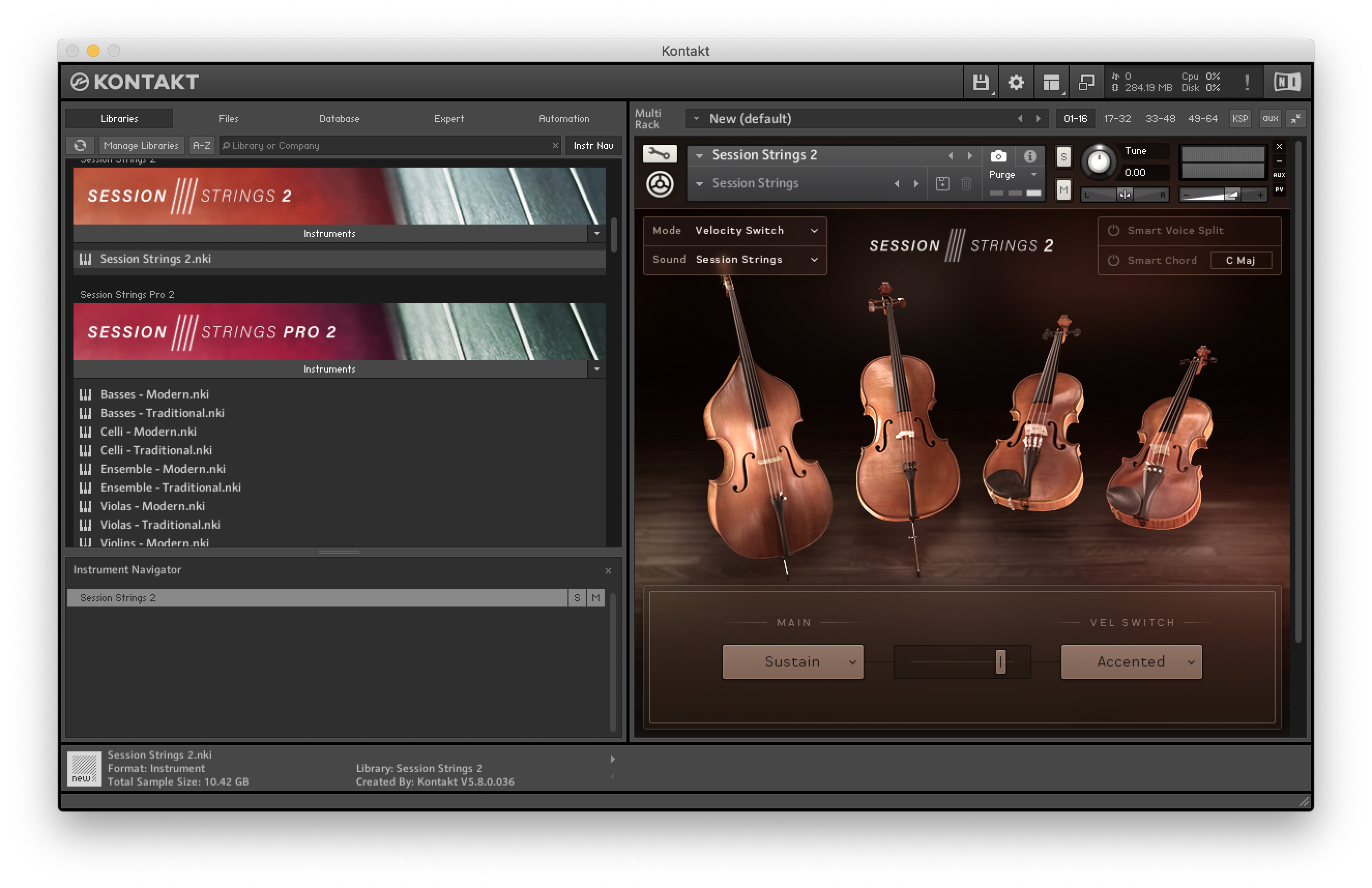Go to previous Session Strings snapshot
This screenshot has width=1372, height=888.
[896, 184]
